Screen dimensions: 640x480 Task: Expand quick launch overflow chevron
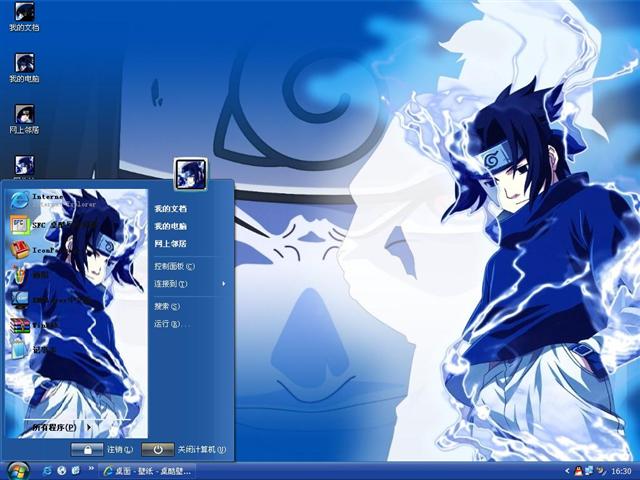point(91,468)
